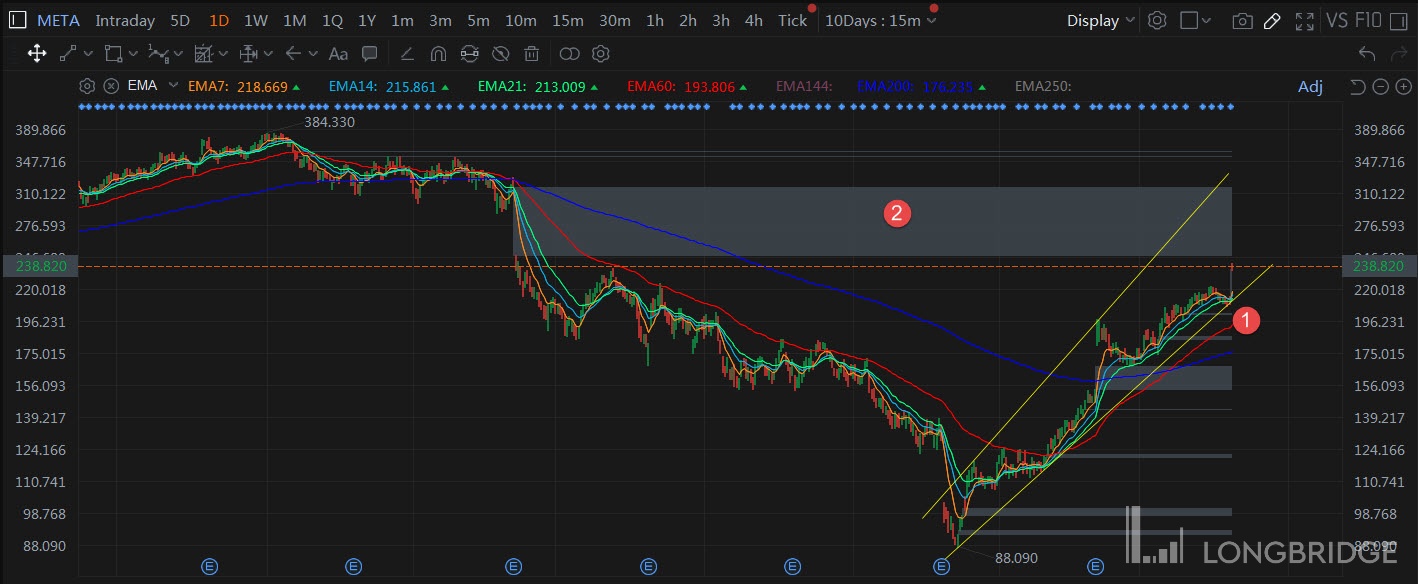The image size is (1418, 584).
Task: Toggle the left sidebar panel
Action: click(17, 21)
